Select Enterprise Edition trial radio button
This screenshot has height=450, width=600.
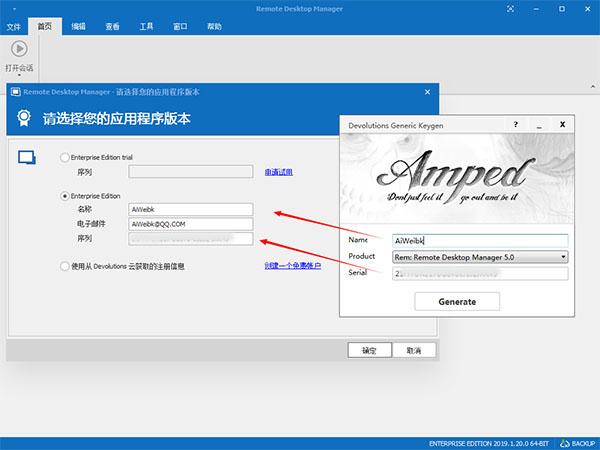[64, 157]
